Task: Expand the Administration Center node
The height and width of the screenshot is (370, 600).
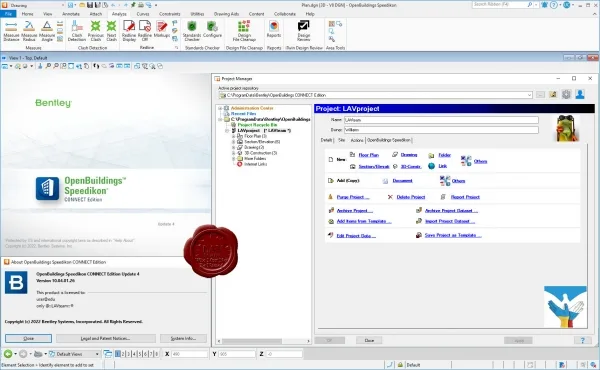Action: point(220,108)
